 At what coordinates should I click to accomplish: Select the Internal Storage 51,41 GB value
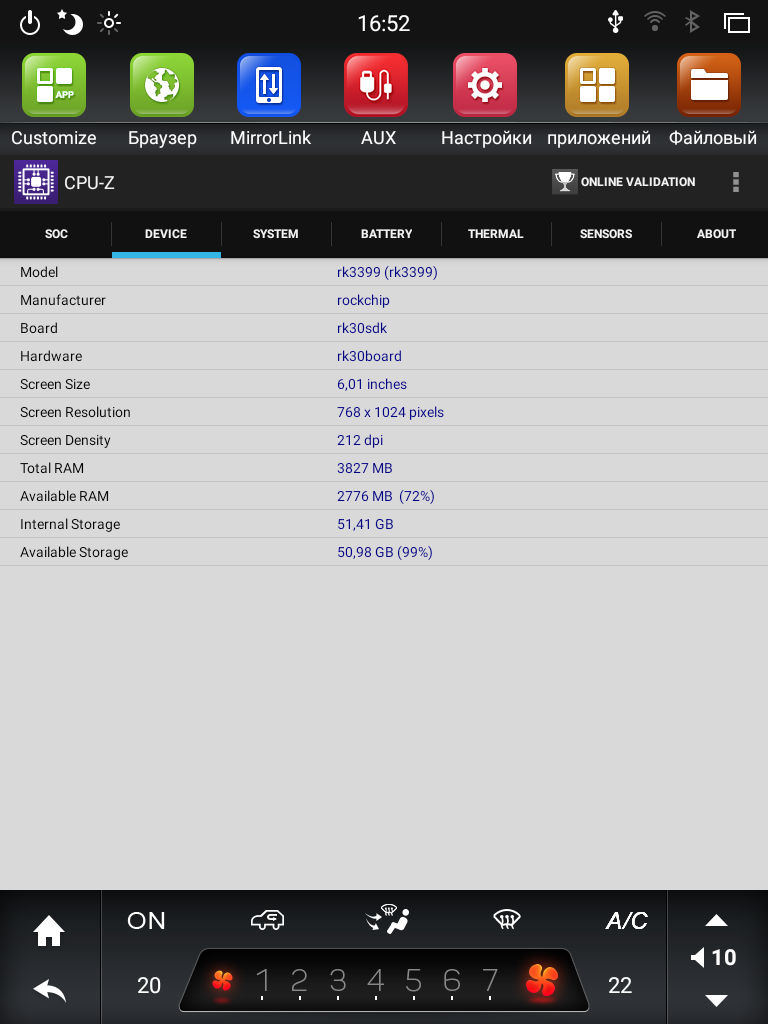[x=365, y=524]
